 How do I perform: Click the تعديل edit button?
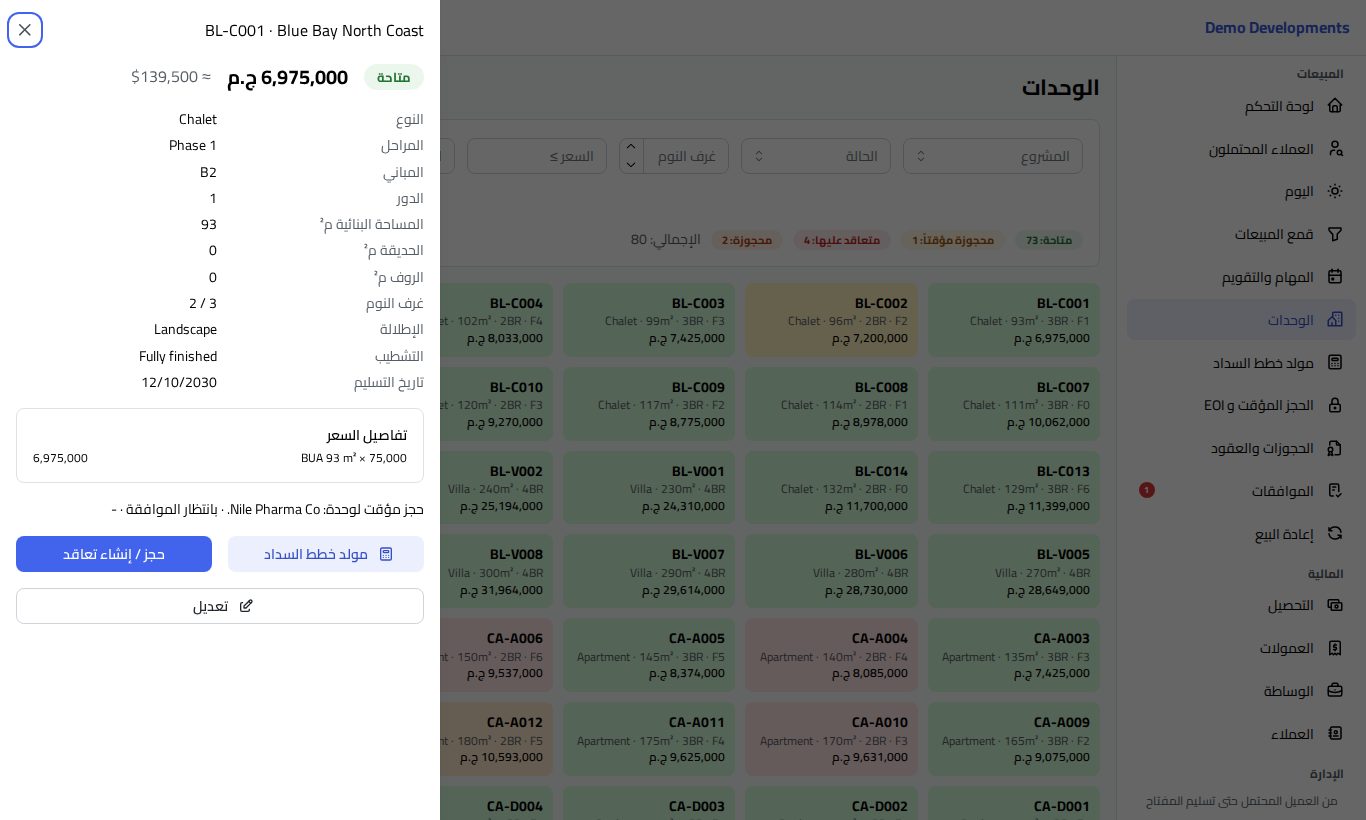coord(220,606)
